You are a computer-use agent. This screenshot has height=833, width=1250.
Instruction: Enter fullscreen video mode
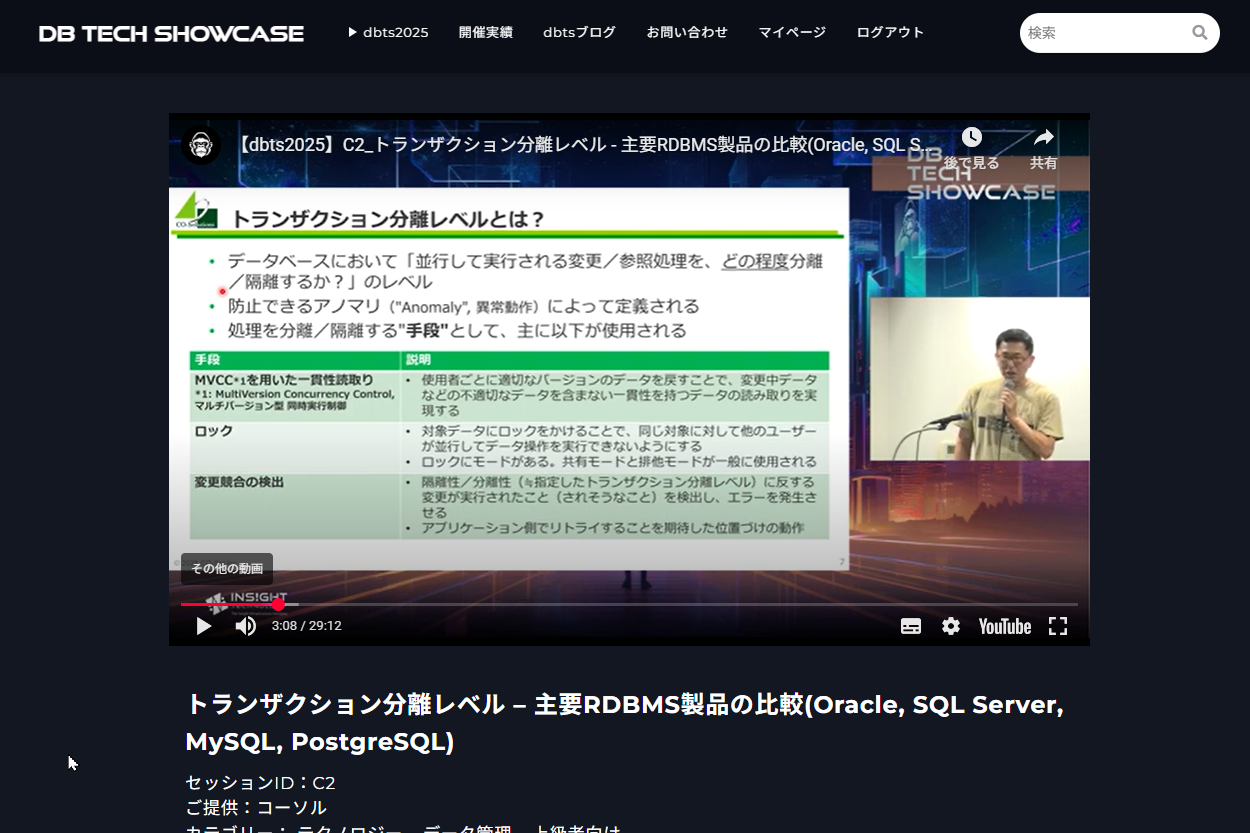[x=1058, y=626]
